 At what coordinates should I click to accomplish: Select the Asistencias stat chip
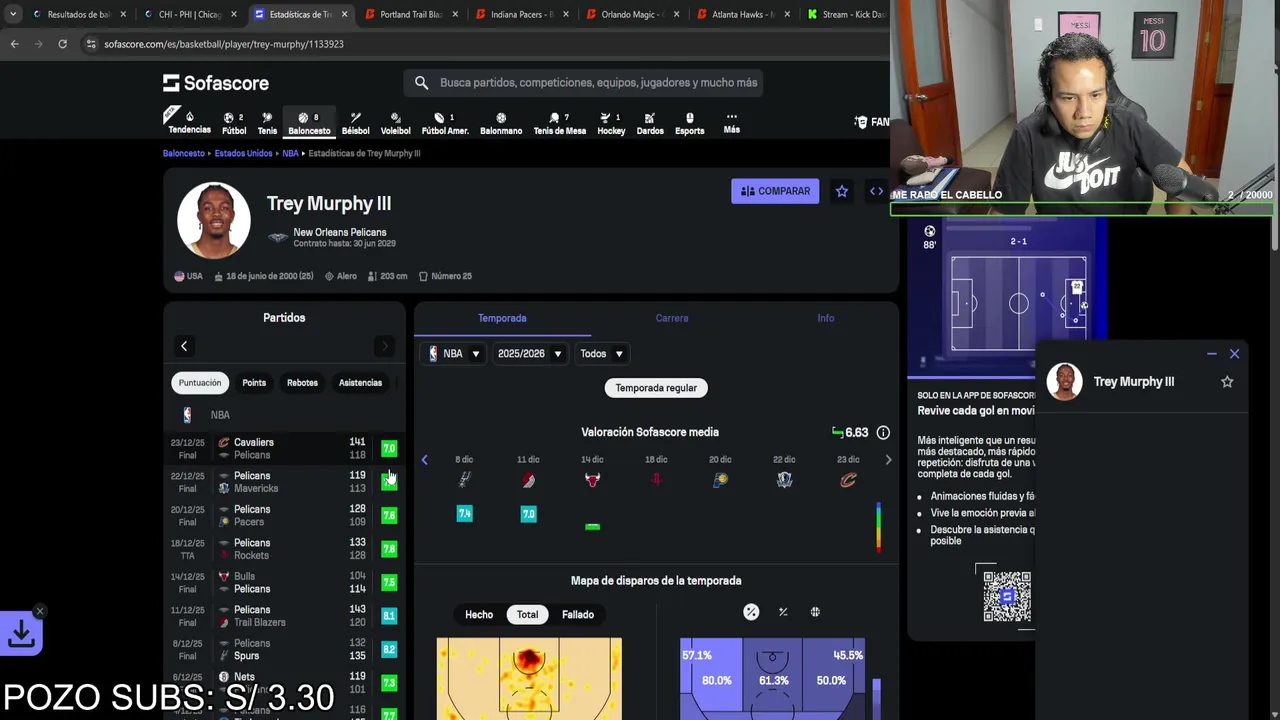pos(360,382)
